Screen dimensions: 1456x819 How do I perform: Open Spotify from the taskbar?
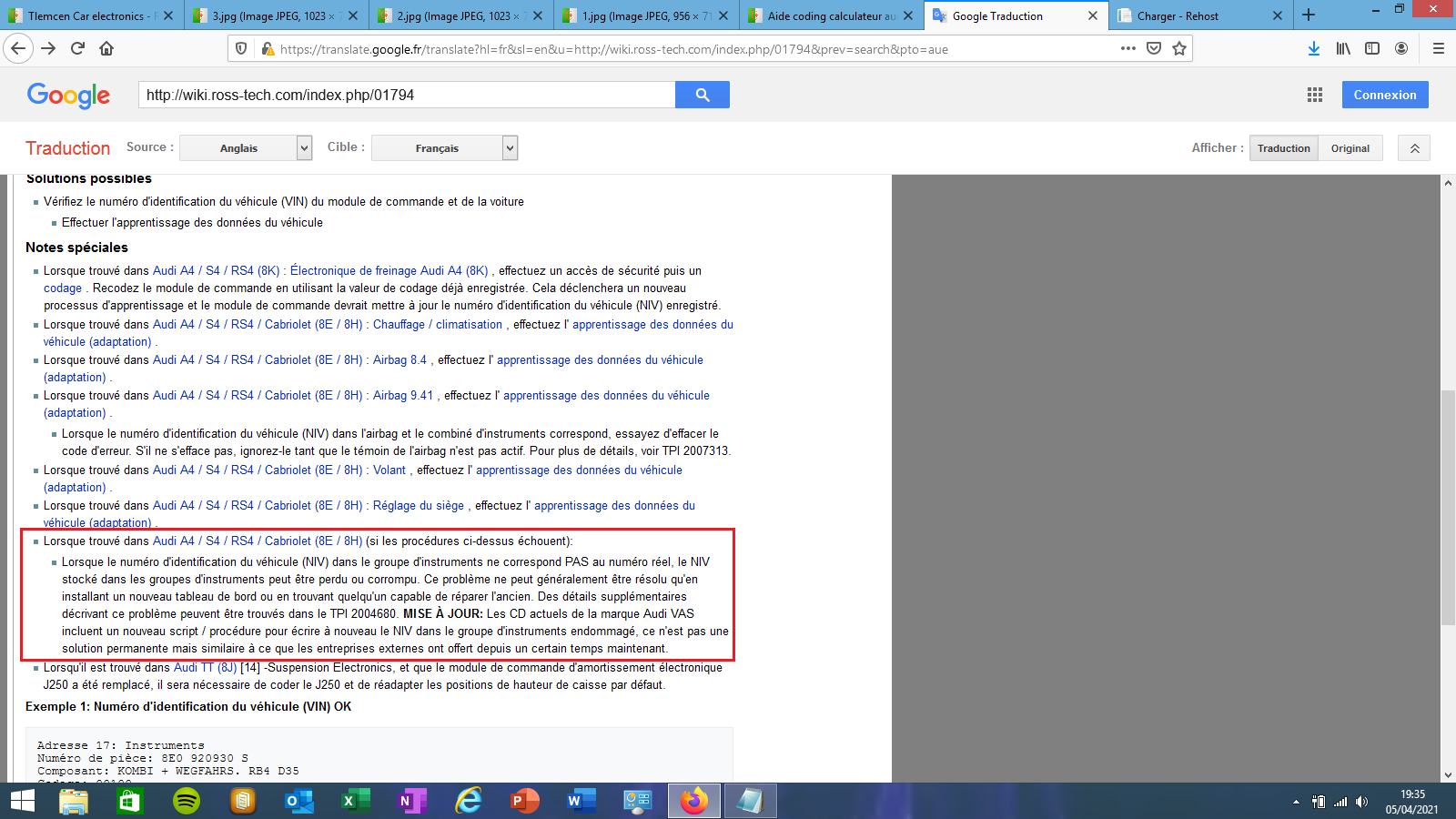187,801
